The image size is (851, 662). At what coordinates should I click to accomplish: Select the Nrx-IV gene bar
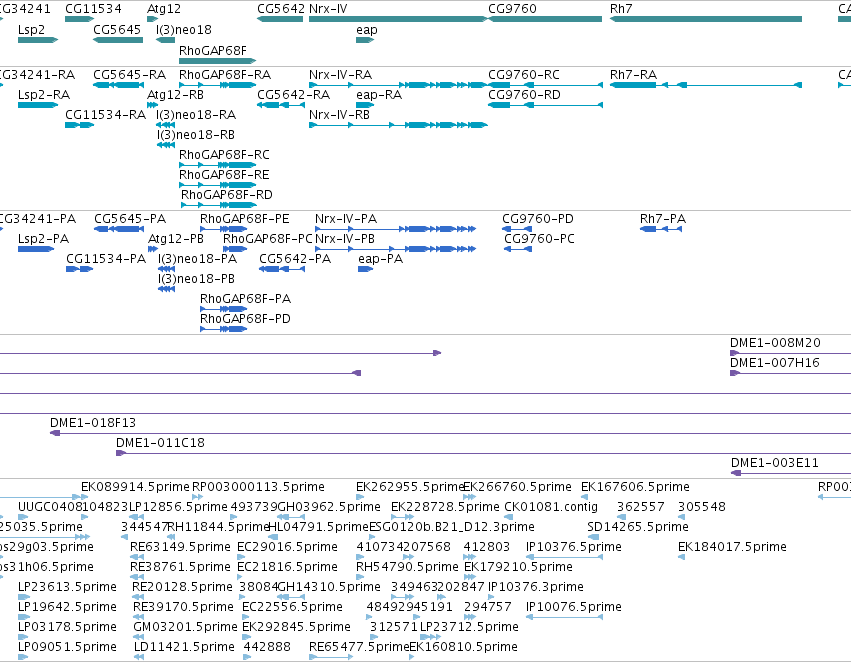tap(398, 19)
